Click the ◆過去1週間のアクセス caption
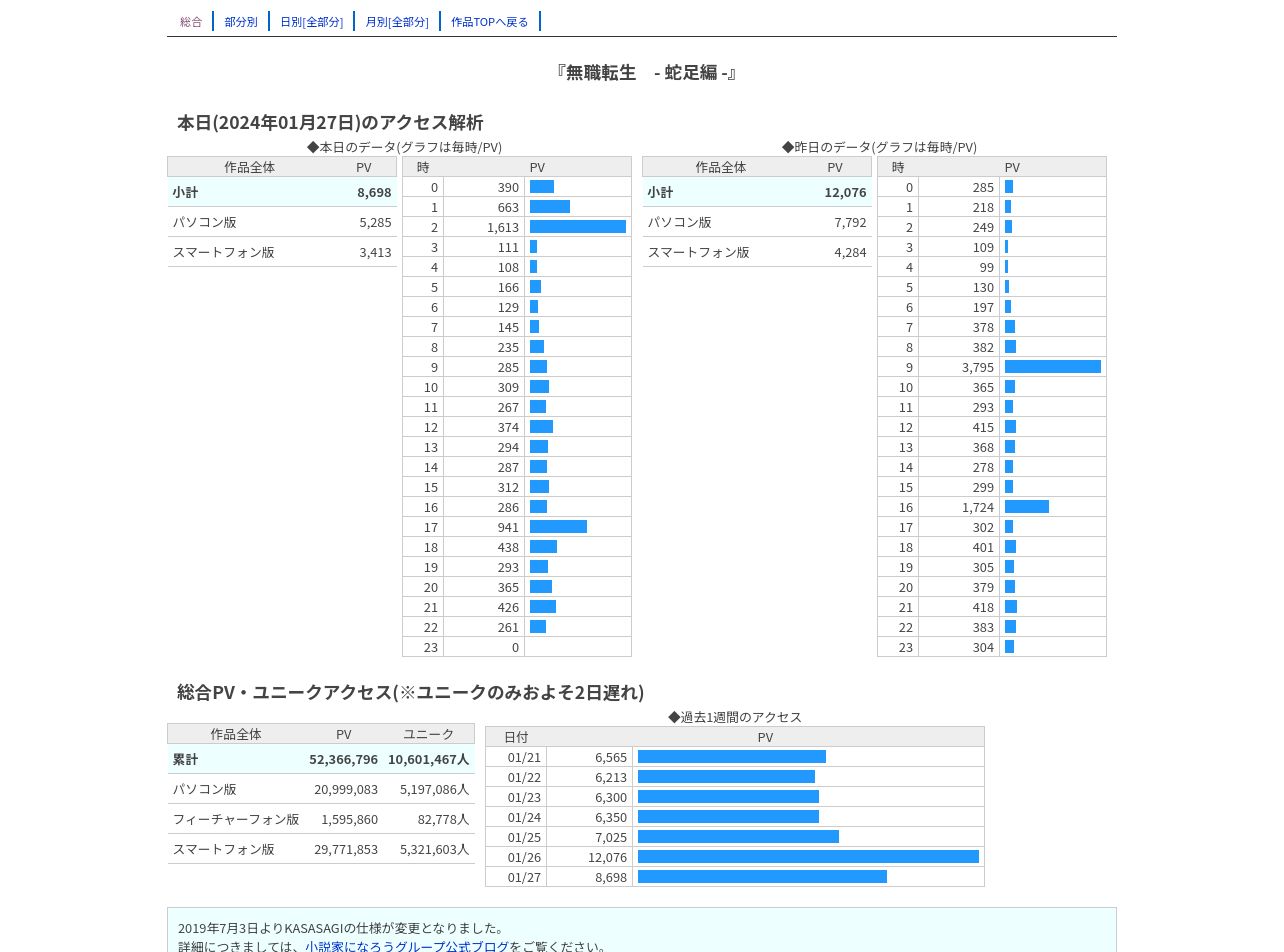Viewport: 1284px width, 952px height. [x=735, y=717]
